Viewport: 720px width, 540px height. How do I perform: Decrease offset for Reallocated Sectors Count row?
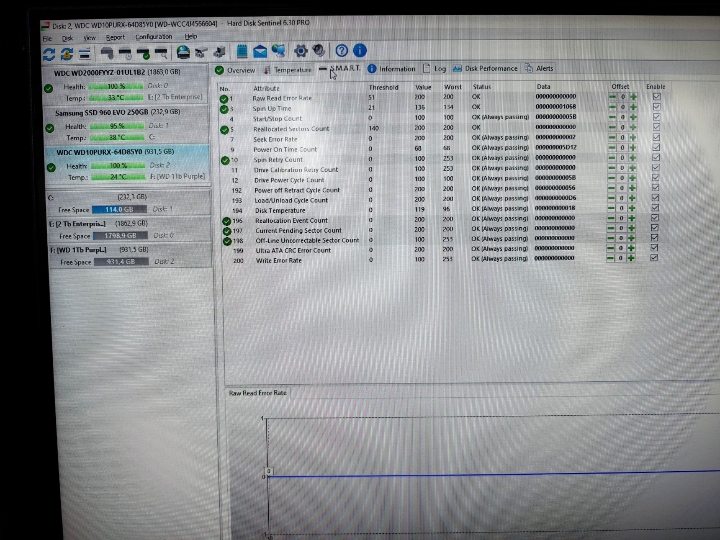612,127
